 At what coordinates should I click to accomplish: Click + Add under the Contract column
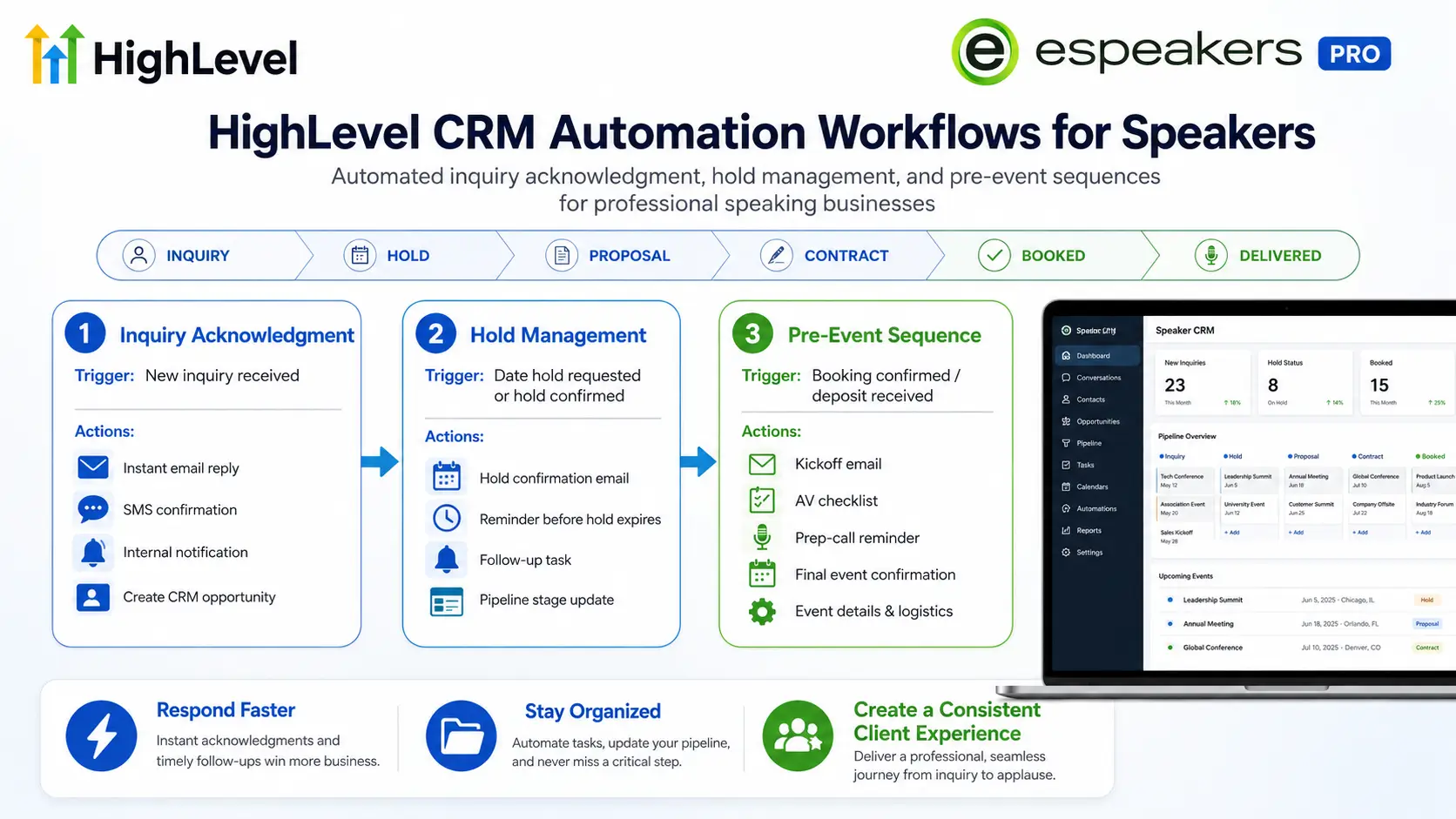1361,532
